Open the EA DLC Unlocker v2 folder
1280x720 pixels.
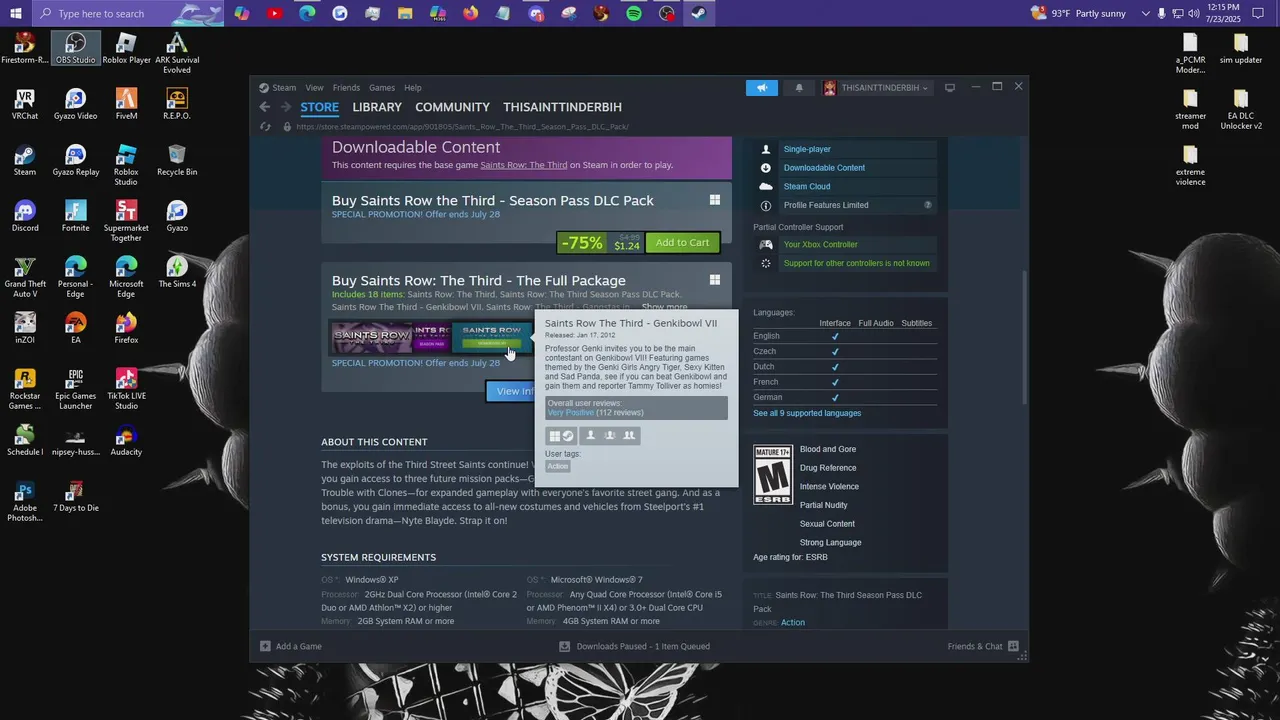coord(1241,108)
